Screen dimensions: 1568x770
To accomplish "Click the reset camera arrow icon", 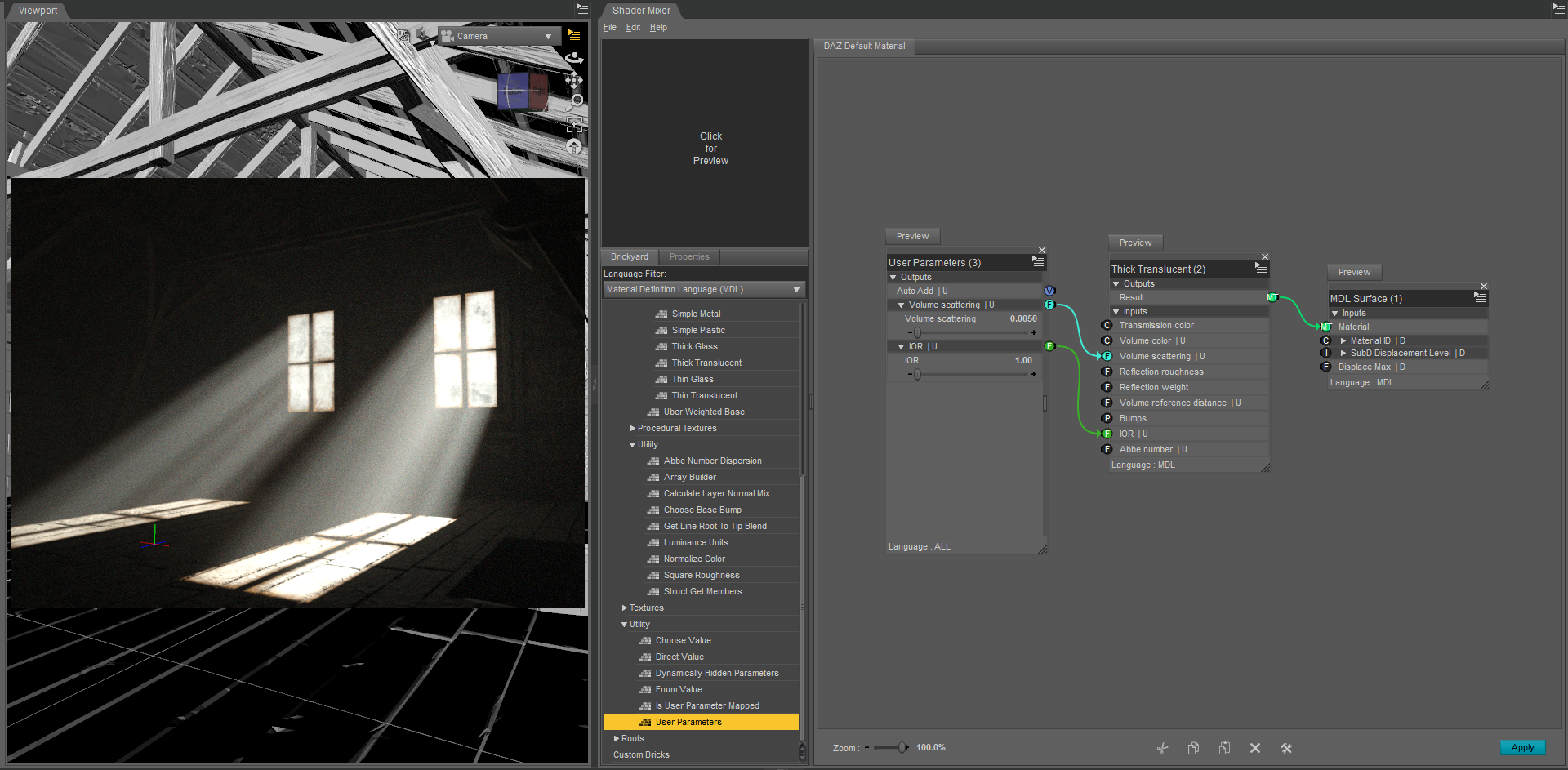I will 574,146.
